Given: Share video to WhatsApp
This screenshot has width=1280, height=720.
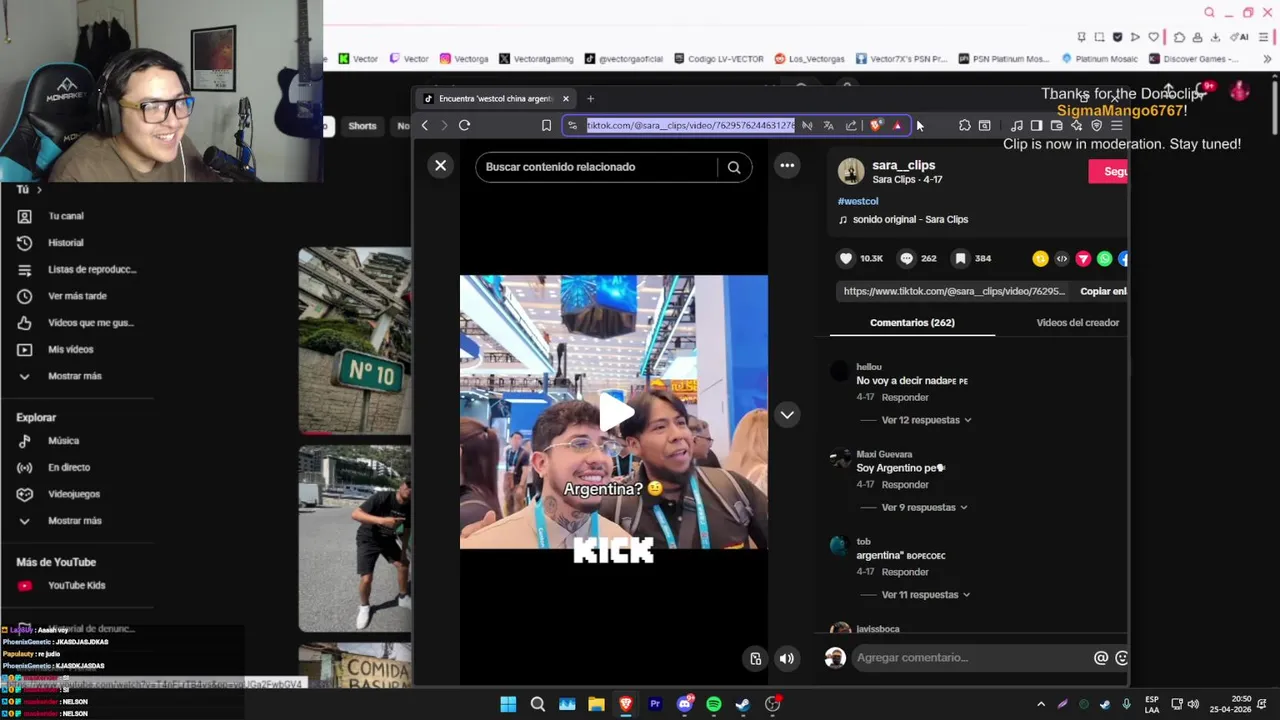Looking at the screenshot, I should coord(1104,259).
